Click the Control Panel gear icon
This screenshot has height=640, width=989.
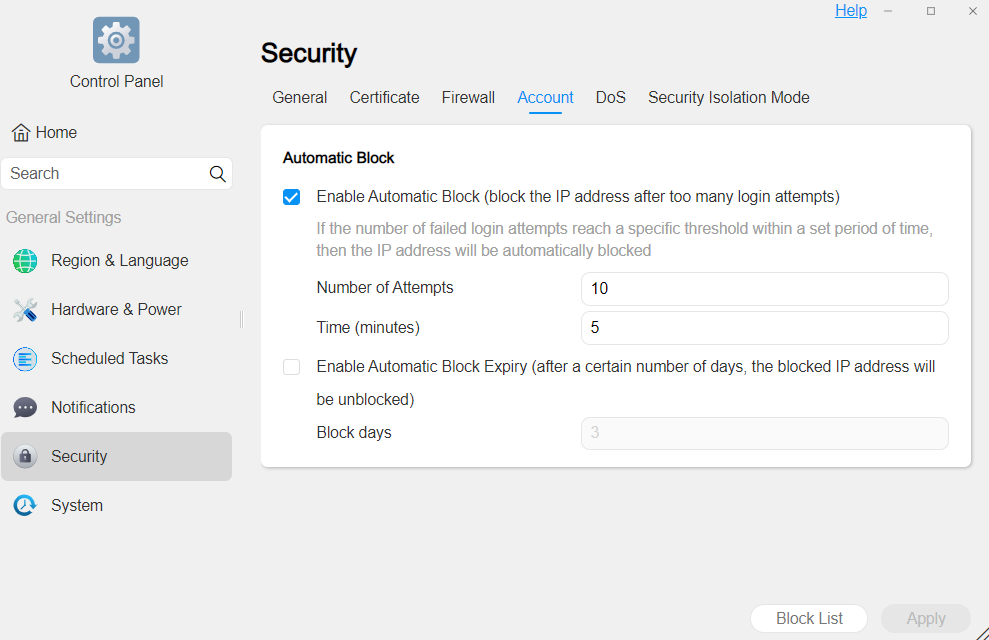[116, 40]
